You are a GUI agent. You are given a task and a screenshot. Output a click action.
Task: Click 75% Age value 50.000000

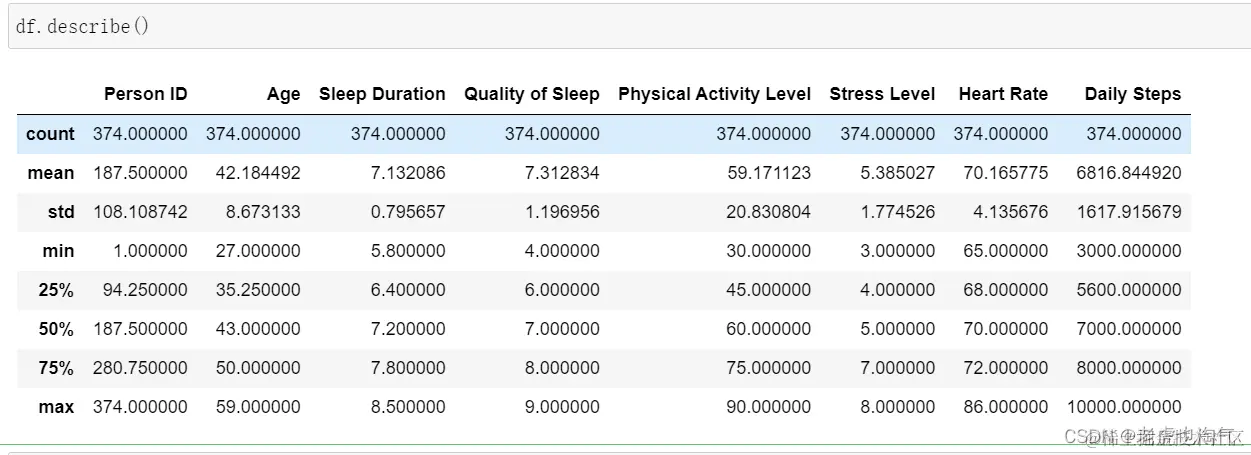[258, 368]
